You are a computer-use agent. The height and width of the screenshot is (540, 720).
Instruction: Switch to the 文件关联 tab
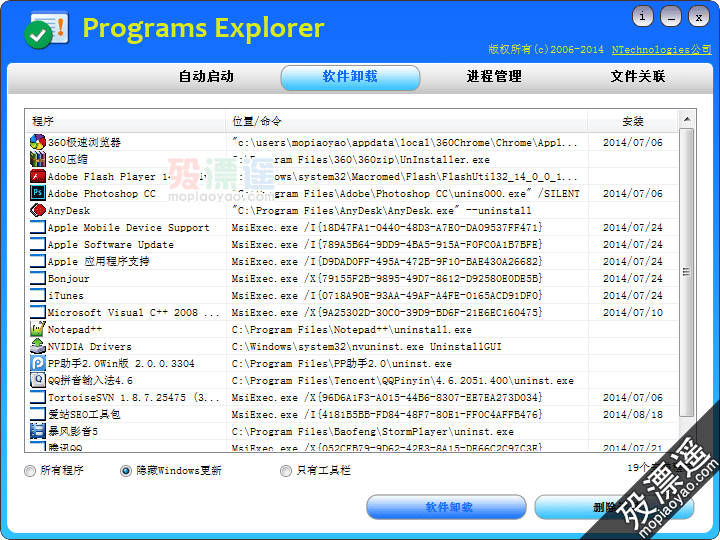pos(638,76)
